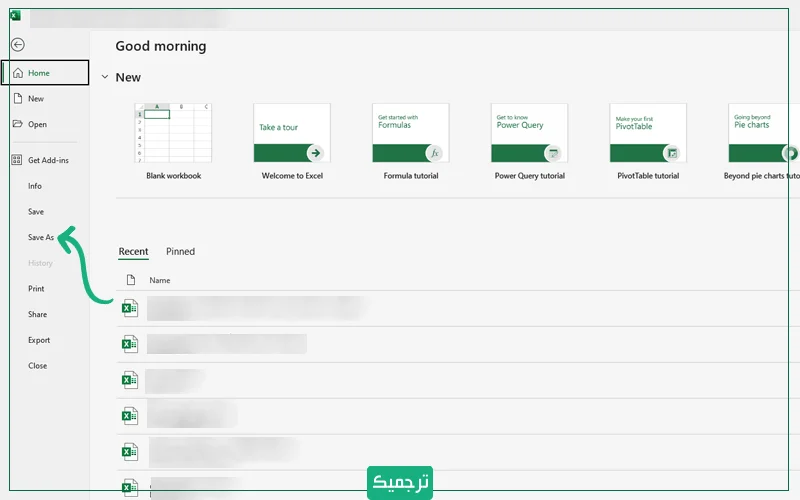Viewport: 800px width, 500px height.
Task: Switch to the Recent tab
Action: 133,252
